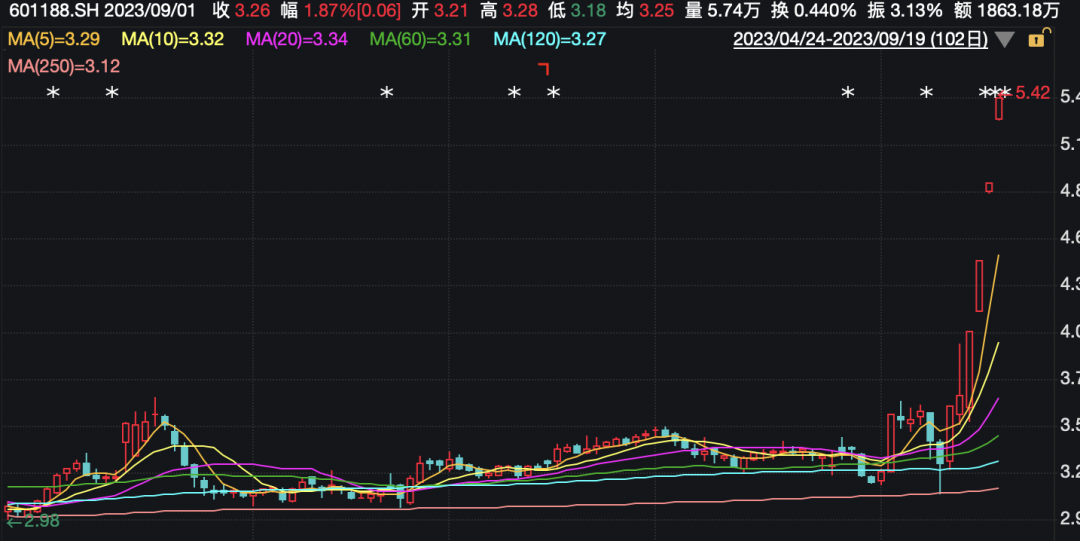The height and width of the screenshot is (541, 1080).
Task: Click the volume value 量 5.74万
Action: click(722, 11)
